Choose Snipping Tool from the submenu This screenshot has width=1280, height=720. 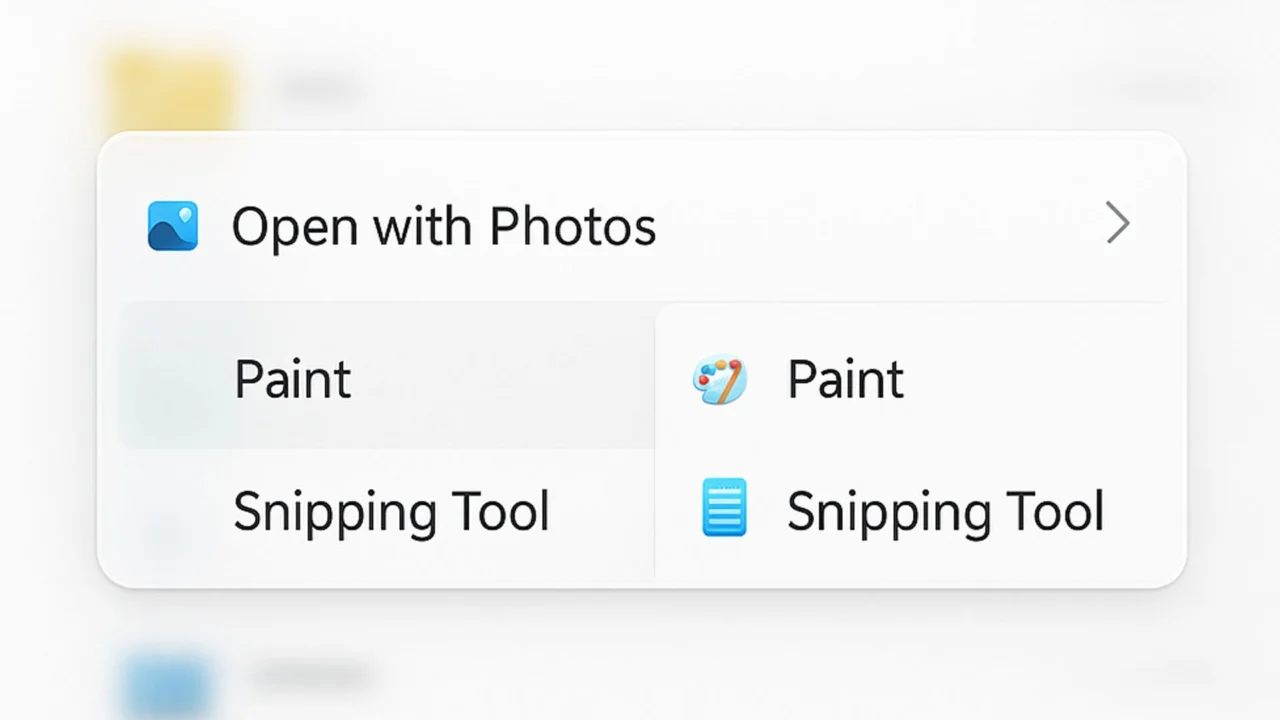click(x=944, y=510)
